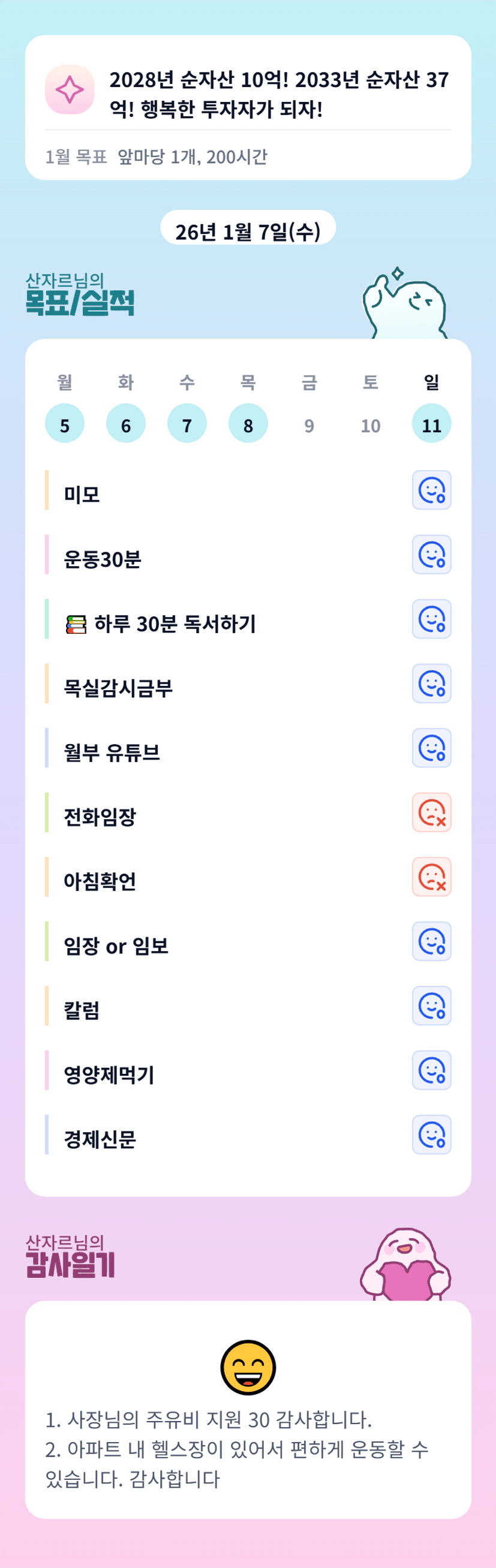
Task: Open the 26년 1월 7일(수) date selector
Action: [x=248, y=231]
